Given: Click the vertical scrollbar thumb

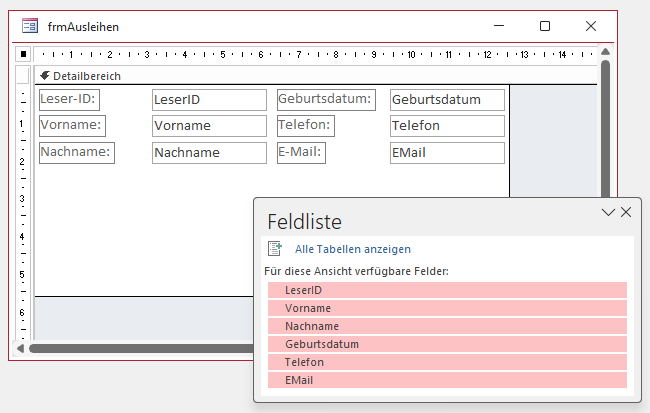Looking at the screenshot, I should click(x=605, y=128).
